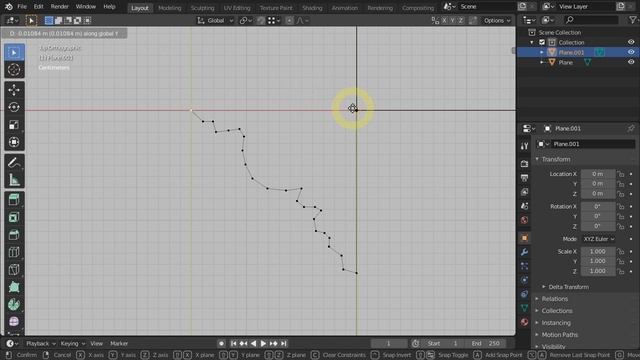Viewport: 640px width, 360px height.
Task: Select the Bevel tool
Action: [x=14, y=235]
